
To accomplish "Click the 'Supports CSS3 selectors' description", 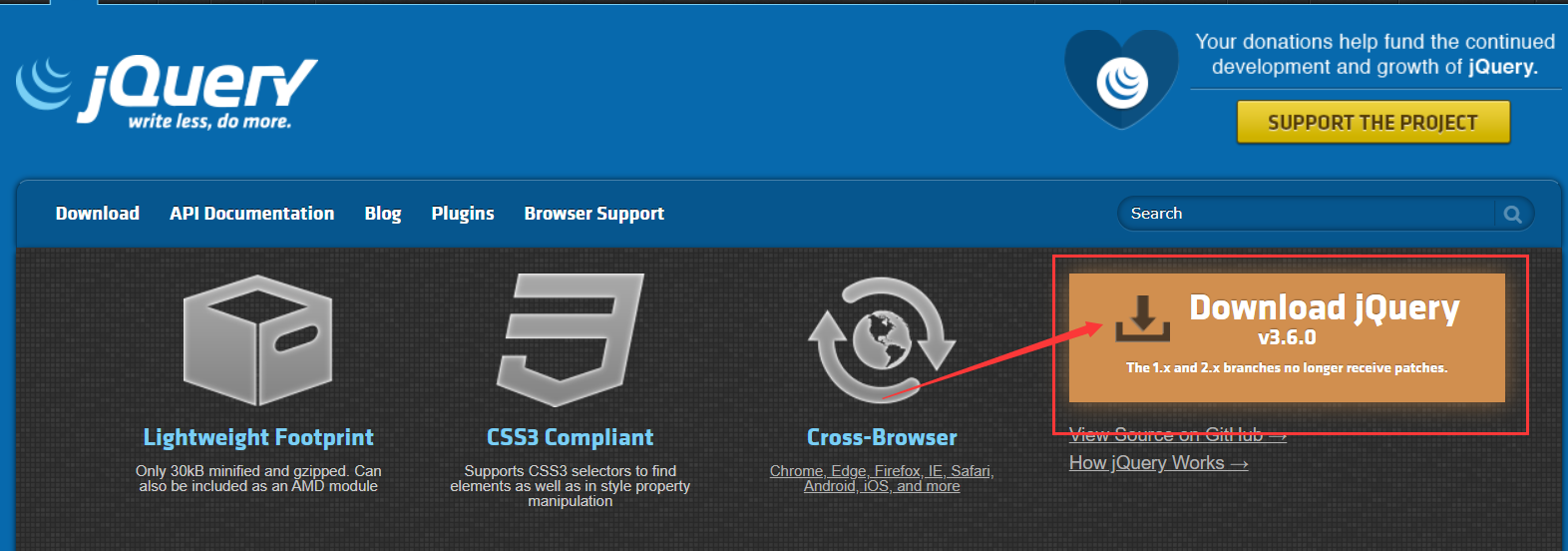I will coord(571,486).
